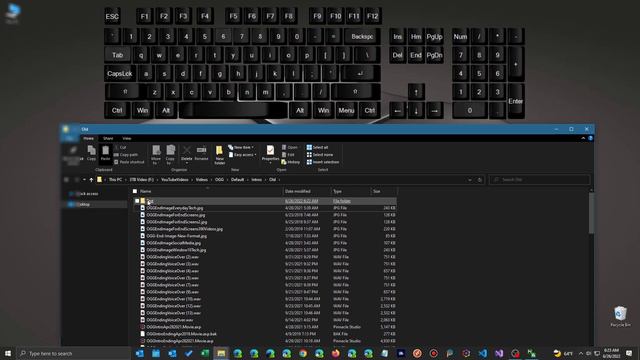
Task: Click the Search Old input field
Action: (x=540, y=180)
